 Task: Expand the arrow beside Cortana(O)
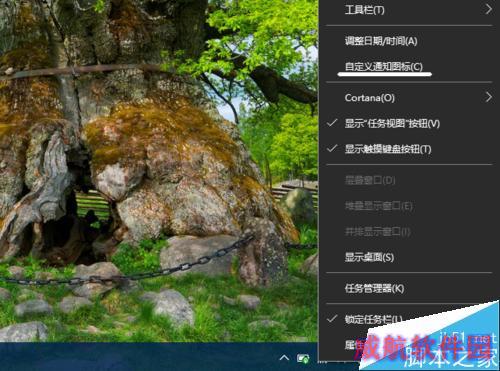[x=489, y=97]
